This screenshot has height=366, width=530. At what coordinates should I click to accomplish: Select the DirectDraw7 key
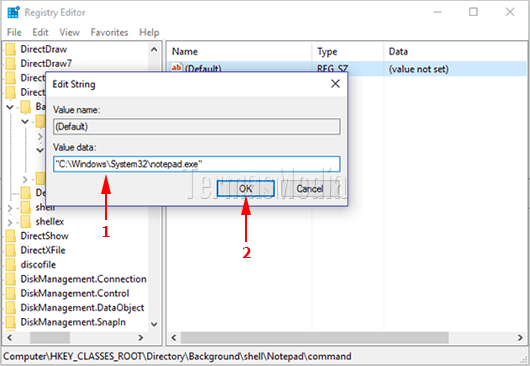pyautogui.click(x=46, y=64)
